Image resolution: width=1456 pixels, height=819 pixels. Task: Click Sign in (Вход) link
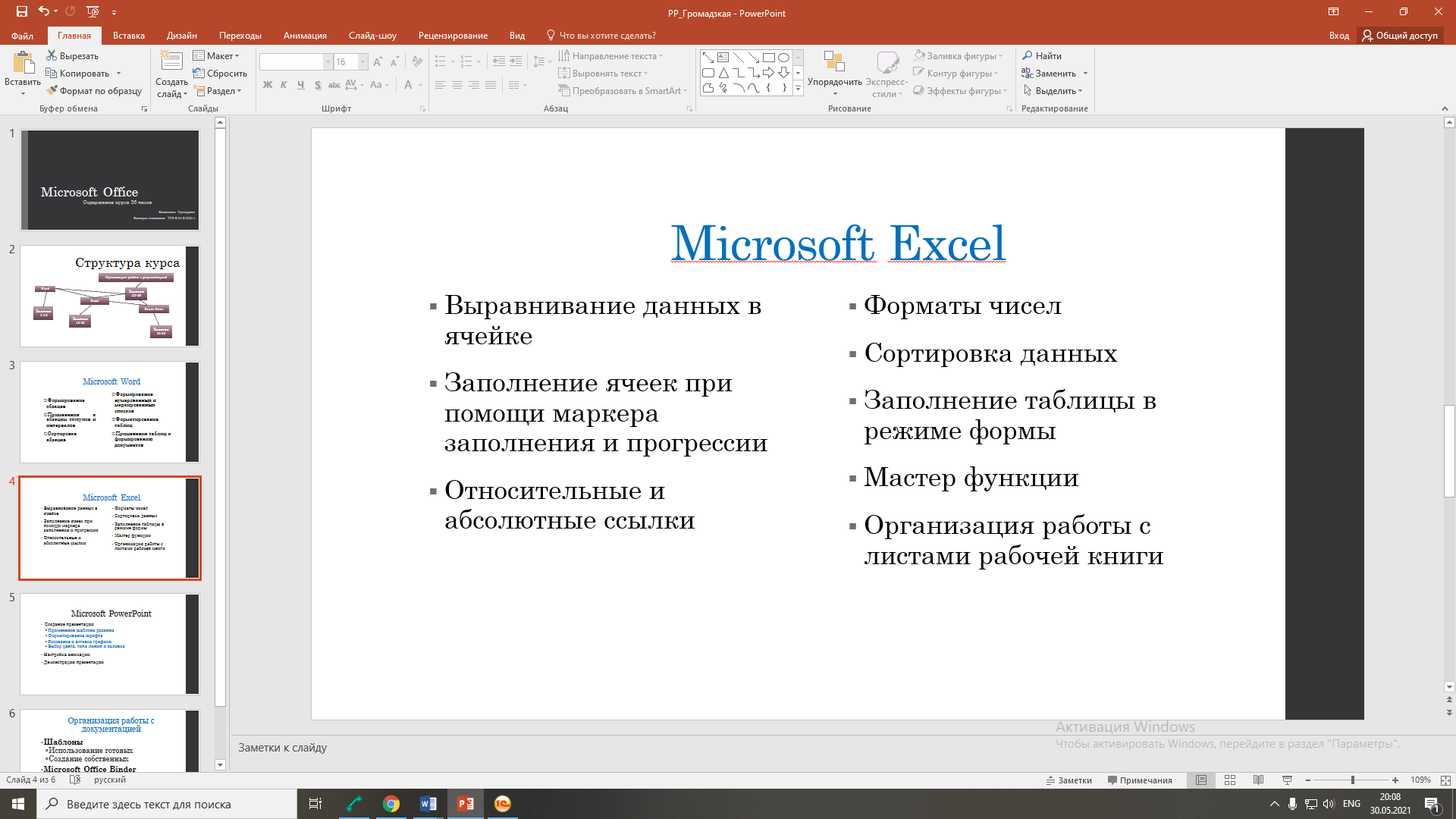pyautogui.click(x=1338, y=35)
